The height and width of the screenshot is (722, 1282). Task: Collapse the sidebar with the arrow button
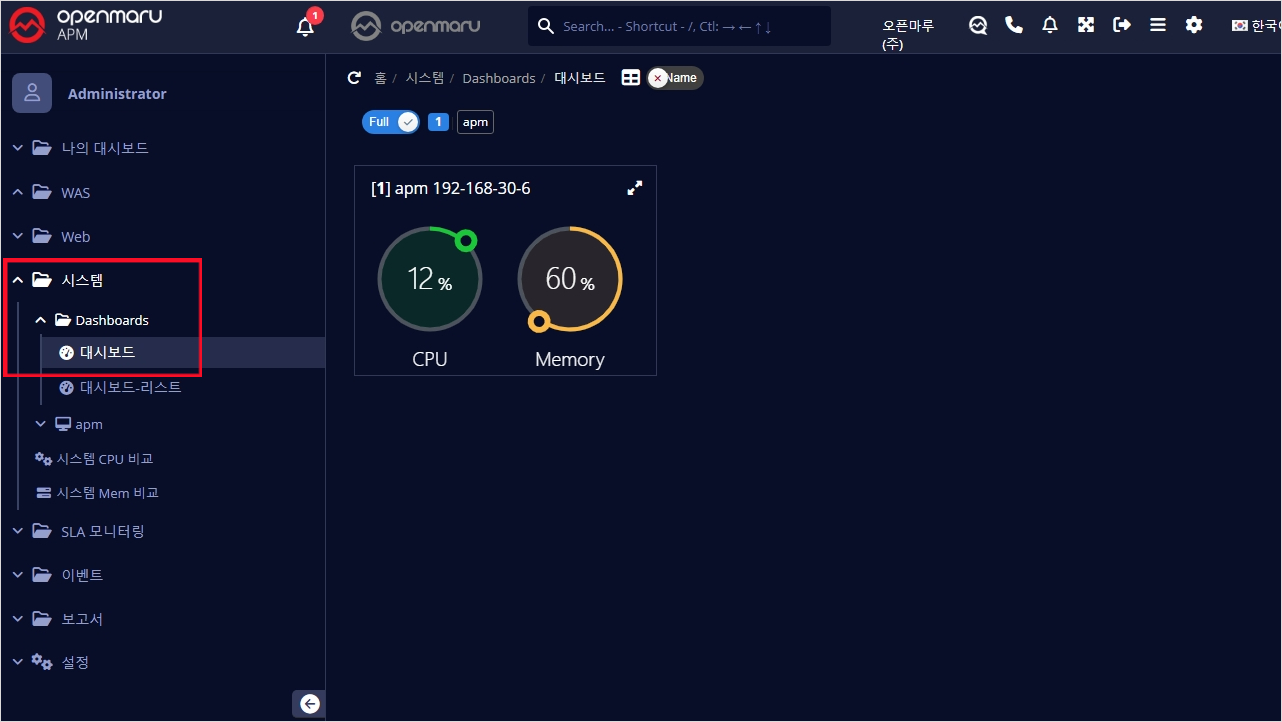[x=309, y=704]
